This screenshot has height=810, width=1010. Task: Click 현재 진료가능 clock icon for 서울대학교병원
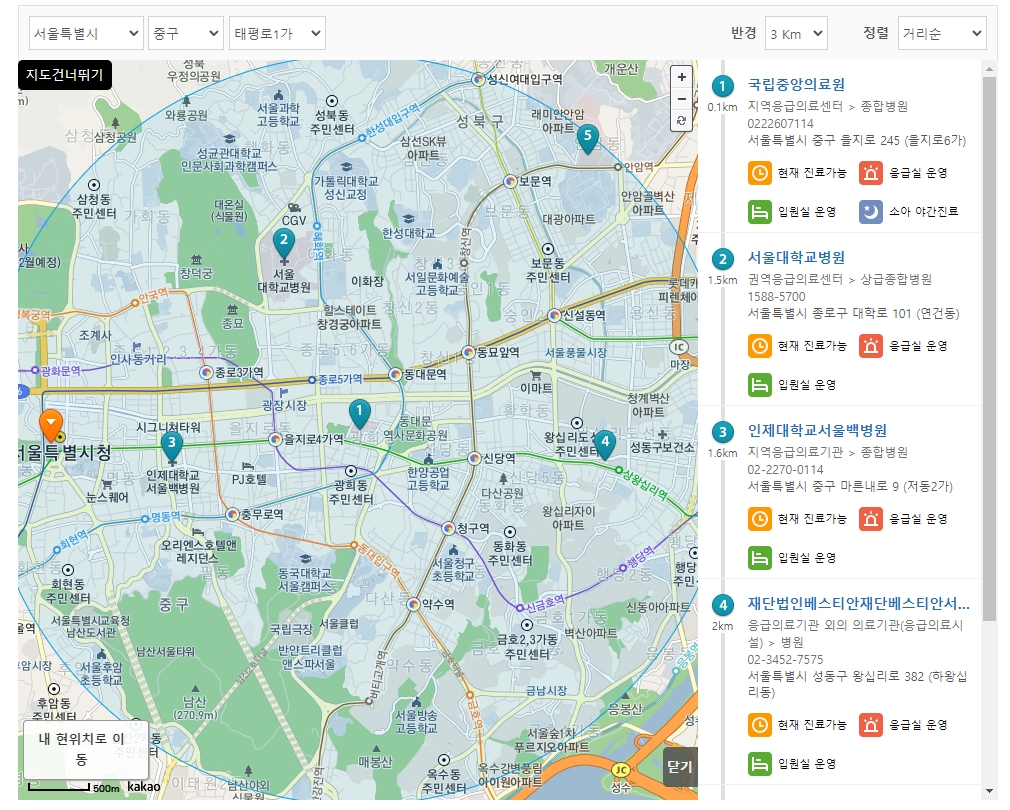tap(759, 346)
